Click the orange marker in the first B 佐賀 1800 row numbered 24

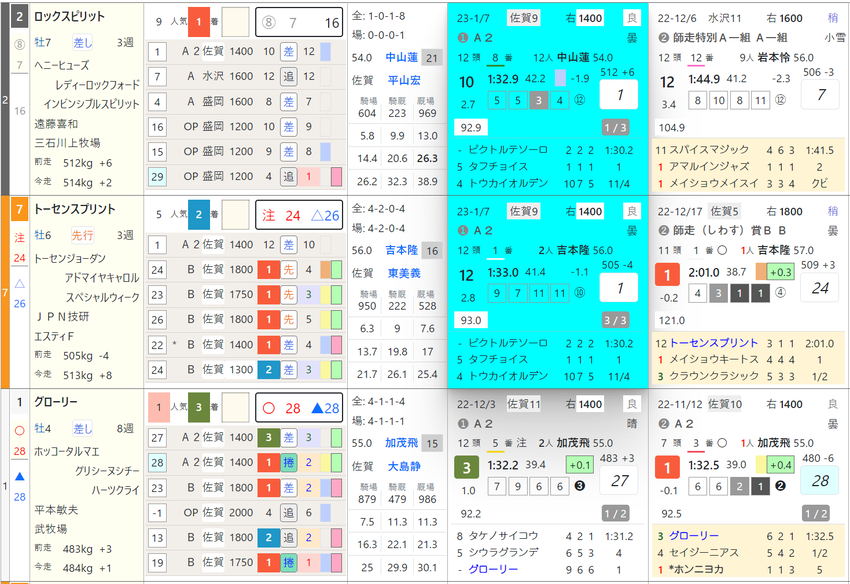(x=325, y=269)
